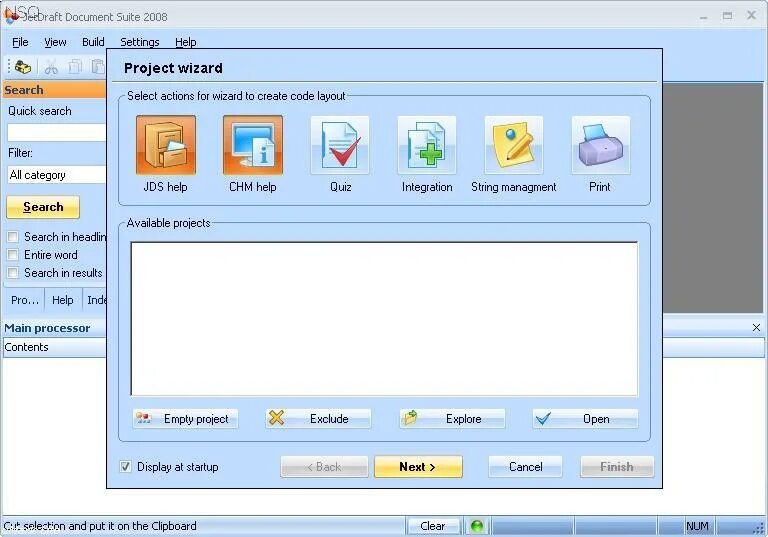This screenshot has width=768, height=537.
Task: Click the first toolbar icon in main window
Action: click(x=23, y=67)
